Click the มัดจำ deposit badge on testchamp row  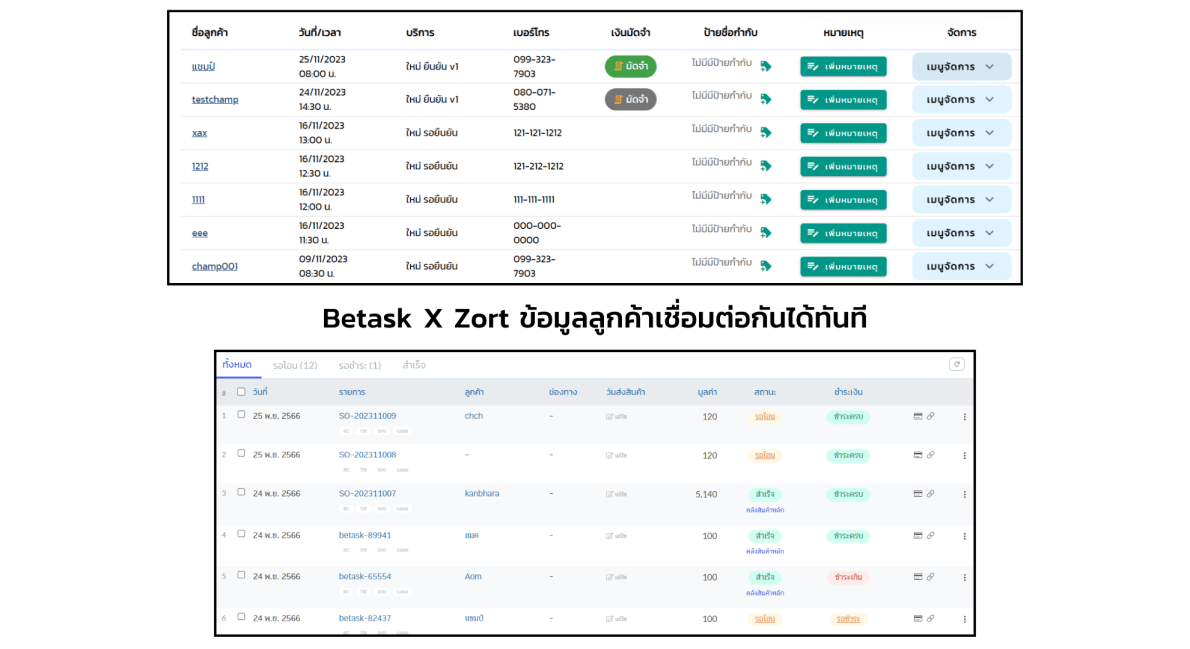point(630,99)
